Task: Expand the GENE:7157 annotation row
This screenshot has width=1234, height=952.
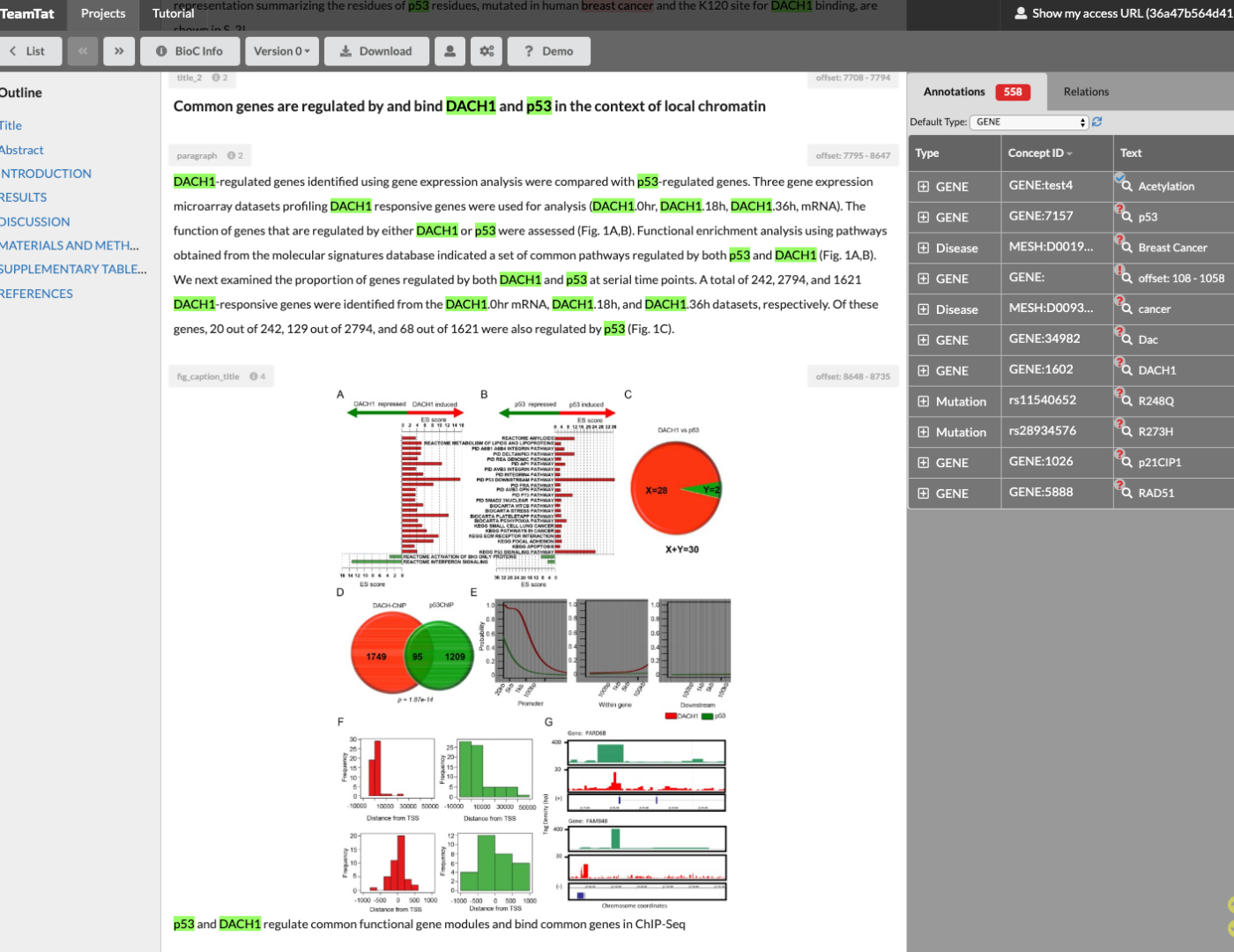Action: [x=923, y=217]
